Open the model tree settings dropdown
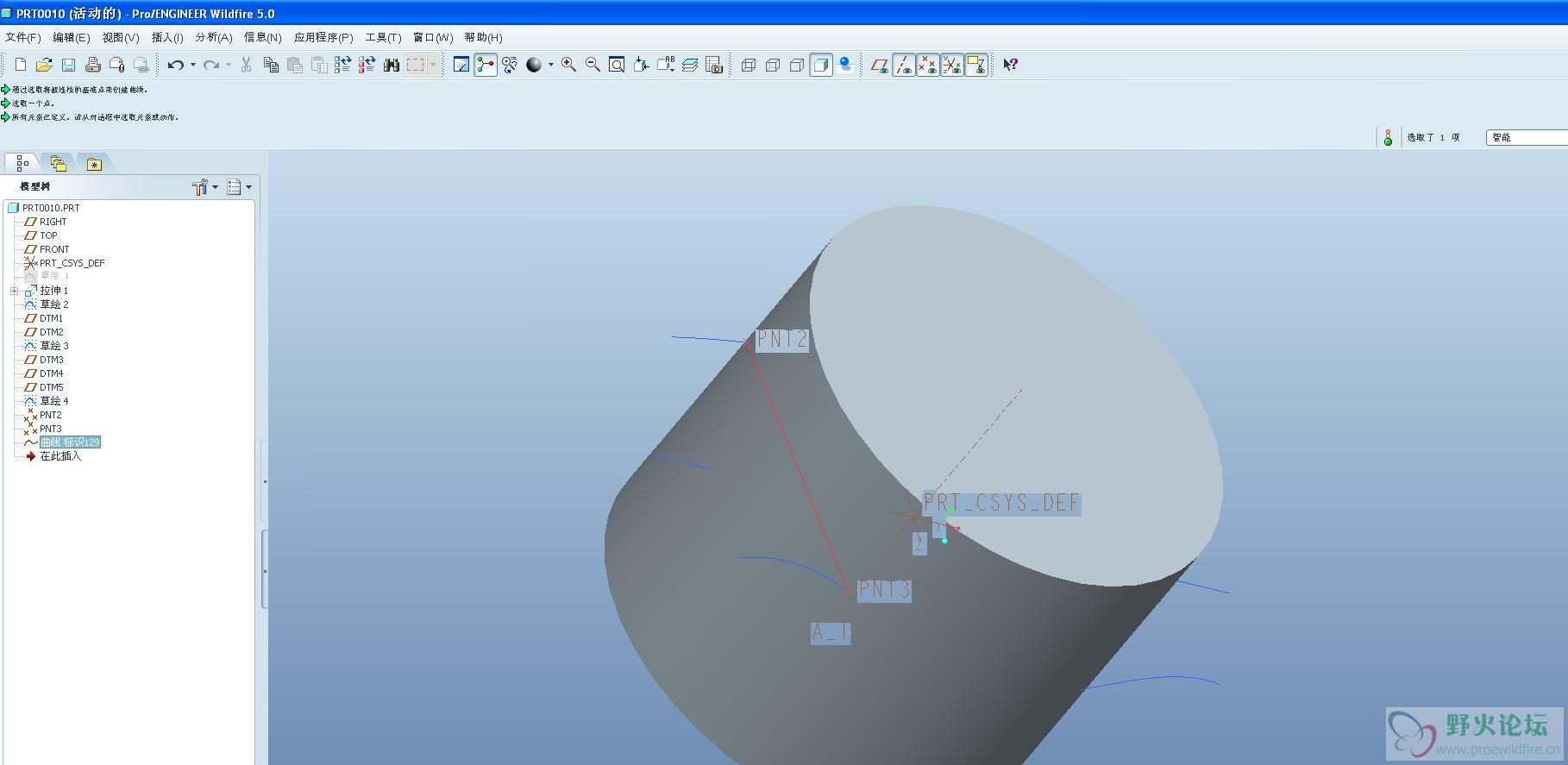This screenshot has height=765, width=1568. pyautogui.click(x=205, y=187)
